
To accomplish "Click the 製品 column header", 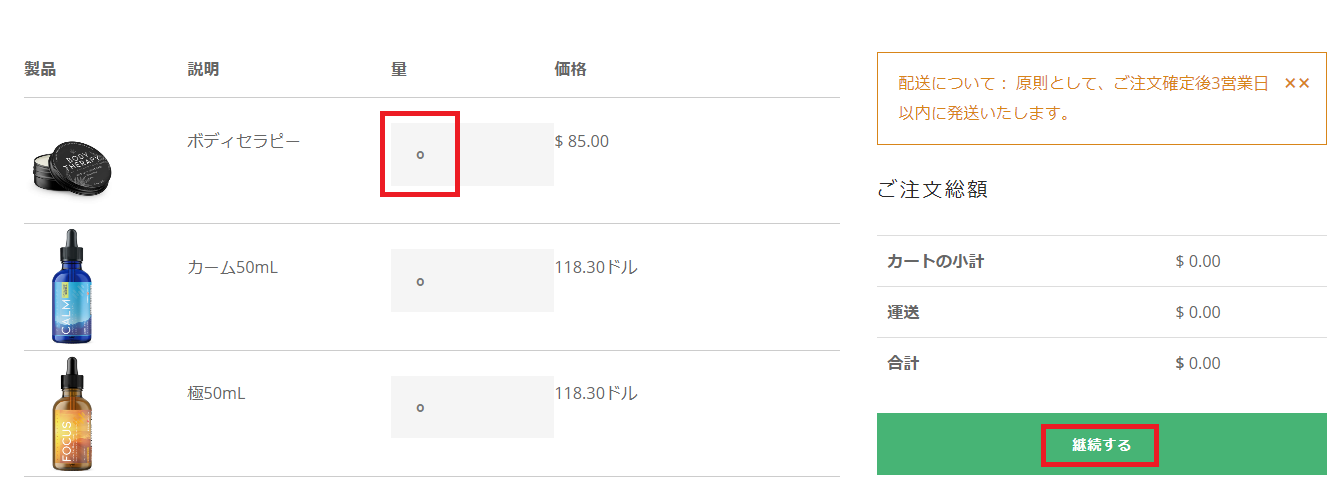I will (40, 69).
